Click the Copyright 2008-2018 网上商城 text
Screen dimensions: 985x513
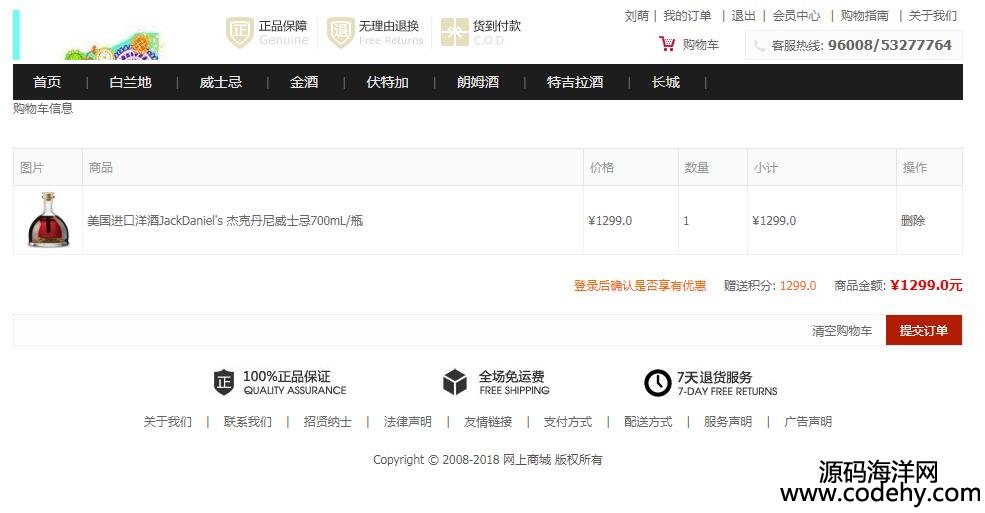point(487,460)
